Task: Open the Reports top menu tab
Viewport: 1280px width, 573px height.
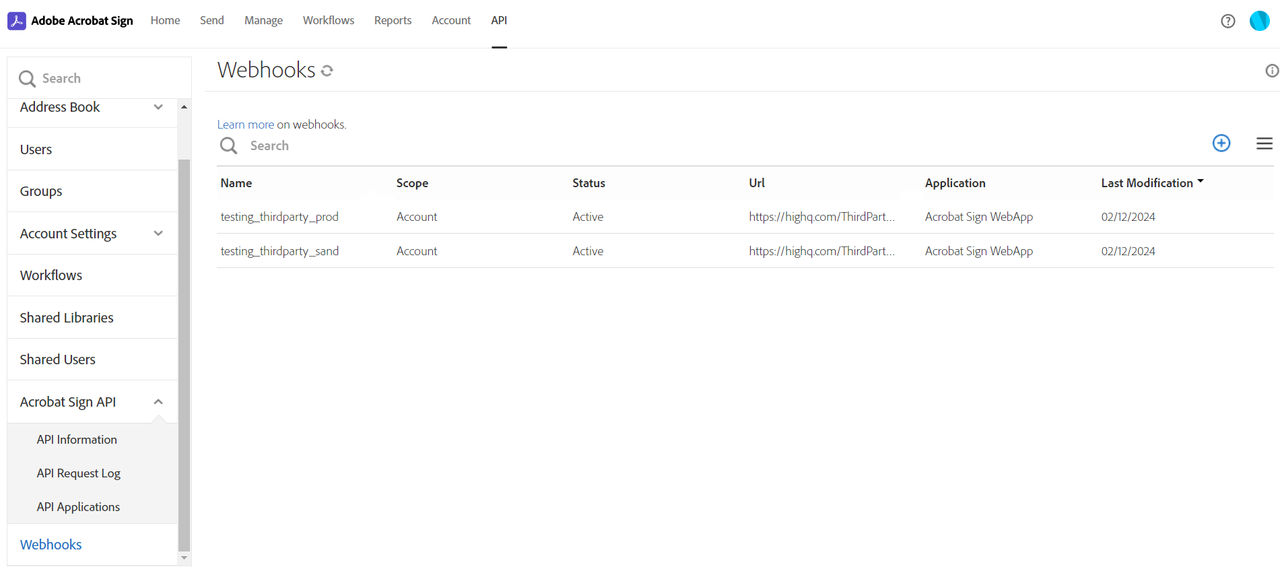Action: [x=393, y=20]
